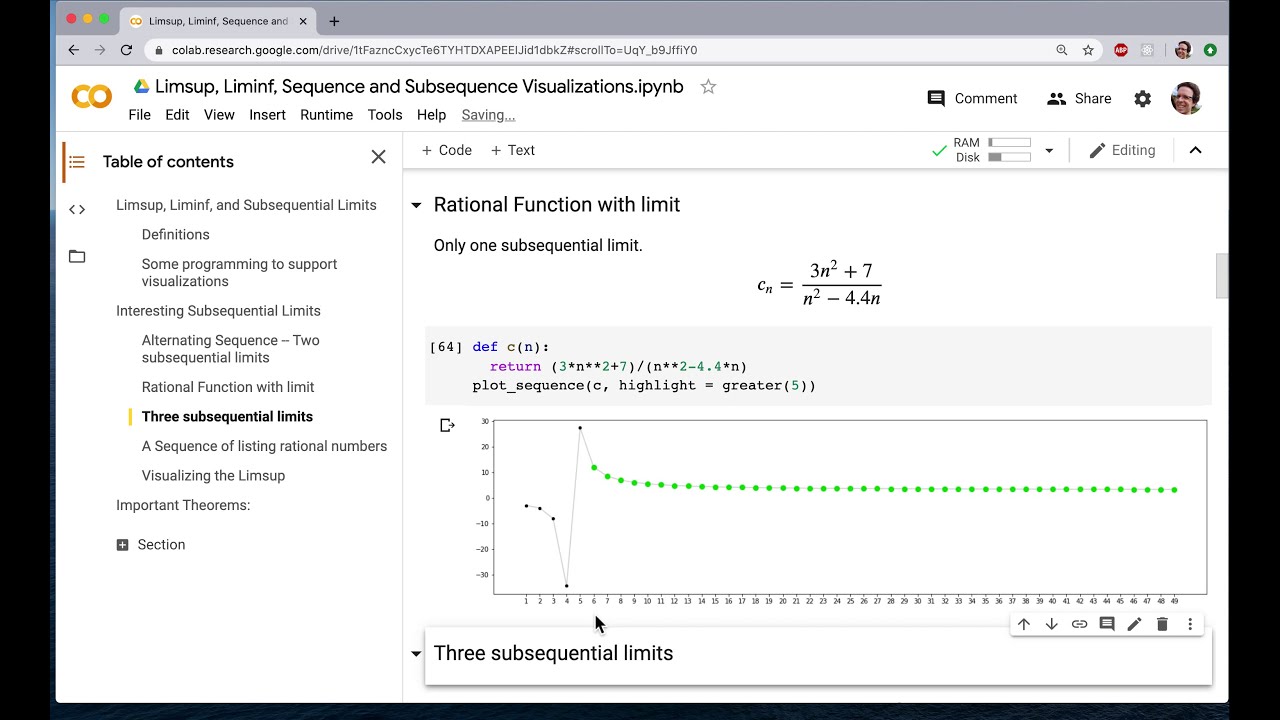Open the browser zoom magnifier icon
1280x720 pixels.
pos(1062,50)
